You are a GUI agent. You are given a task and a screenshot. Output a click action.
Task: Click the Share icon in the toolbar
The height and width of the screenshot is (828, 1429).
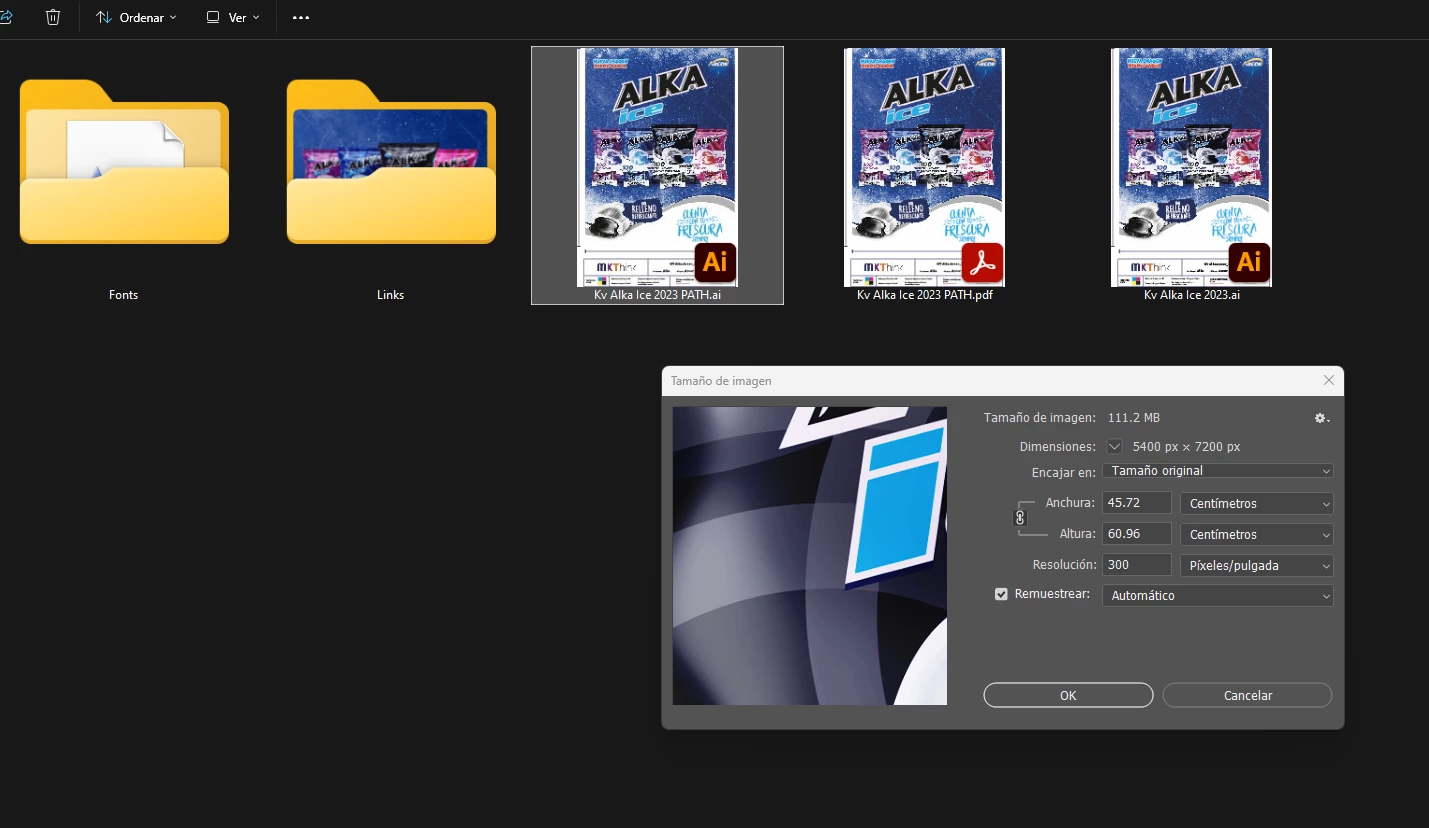coord(4,17)
